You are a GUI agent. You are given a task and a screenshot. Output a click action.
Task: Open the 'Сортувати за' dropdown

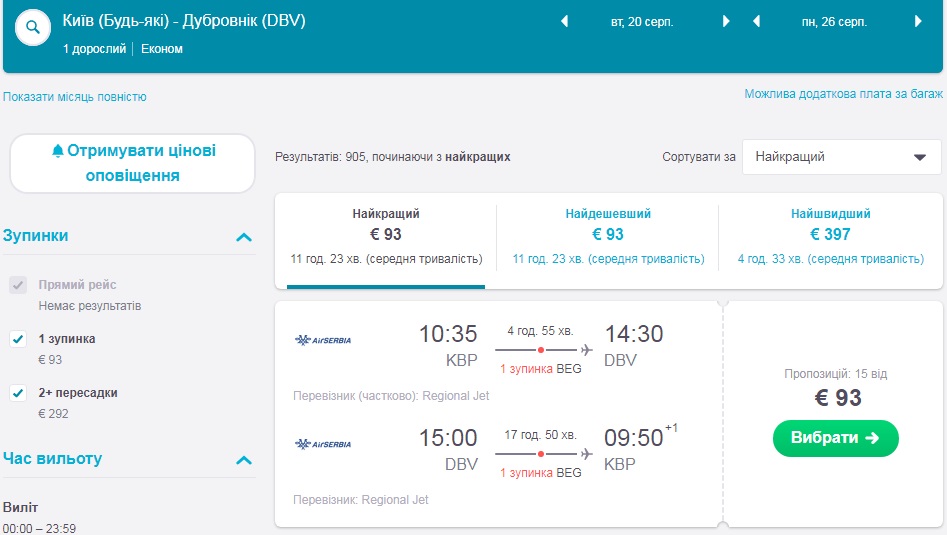(x=841, y=157)
